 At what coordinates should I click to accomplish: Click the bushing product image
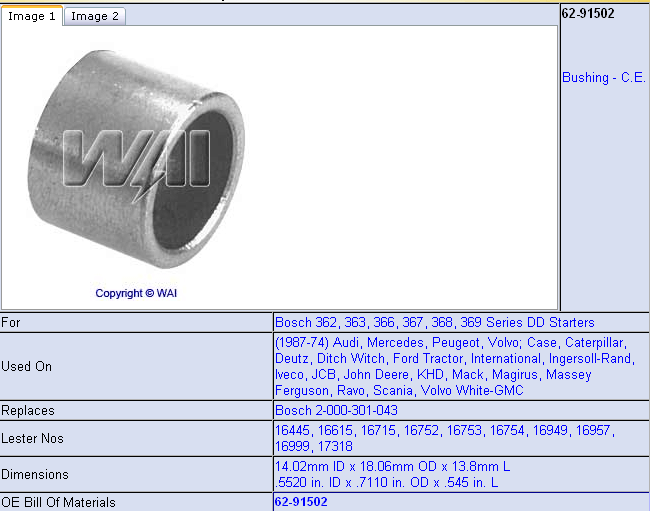click(137, 159)
